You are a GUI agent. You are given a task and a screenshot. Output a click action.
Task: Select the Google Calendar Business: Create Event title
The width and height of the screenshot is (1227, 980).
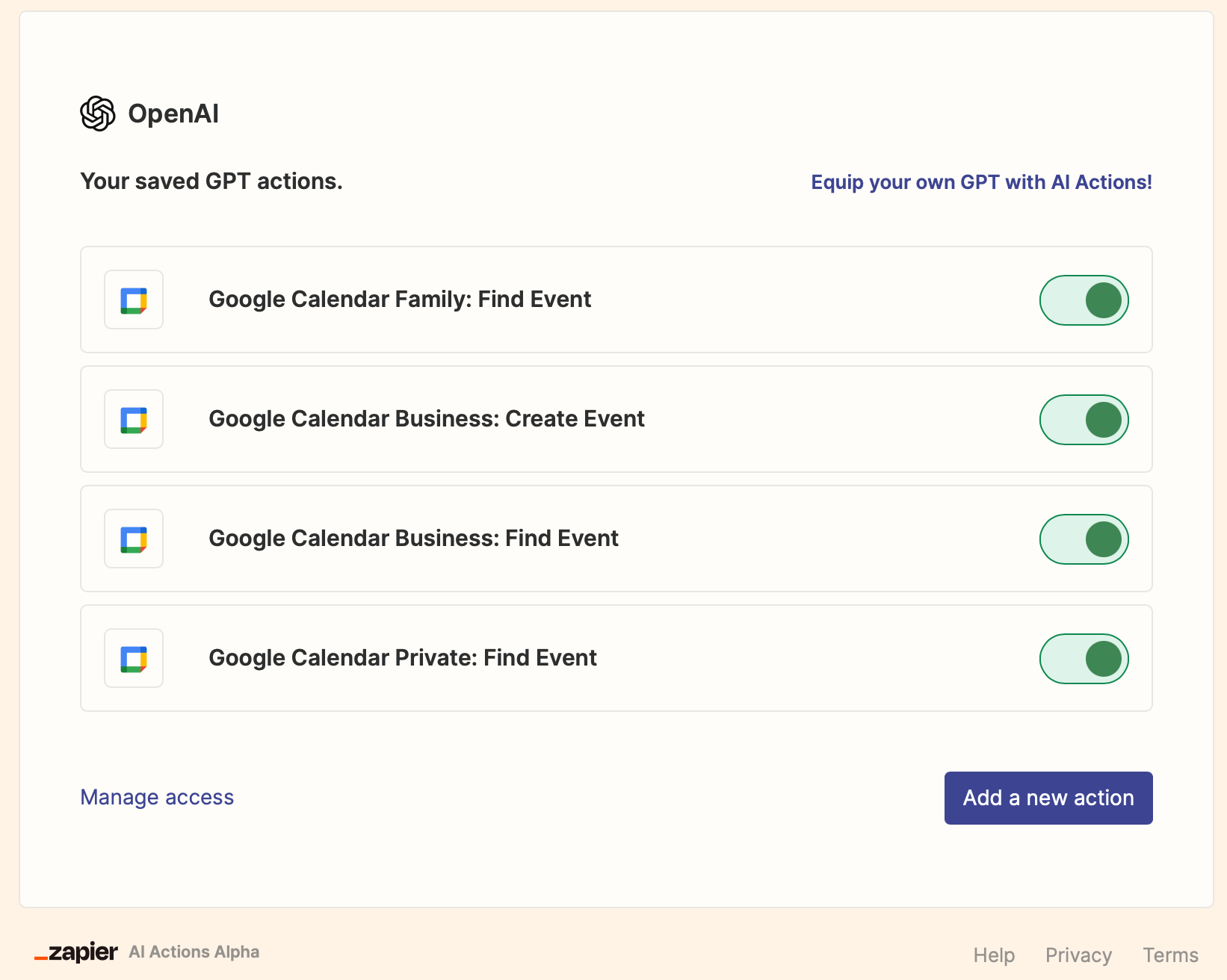coord(427,419)
